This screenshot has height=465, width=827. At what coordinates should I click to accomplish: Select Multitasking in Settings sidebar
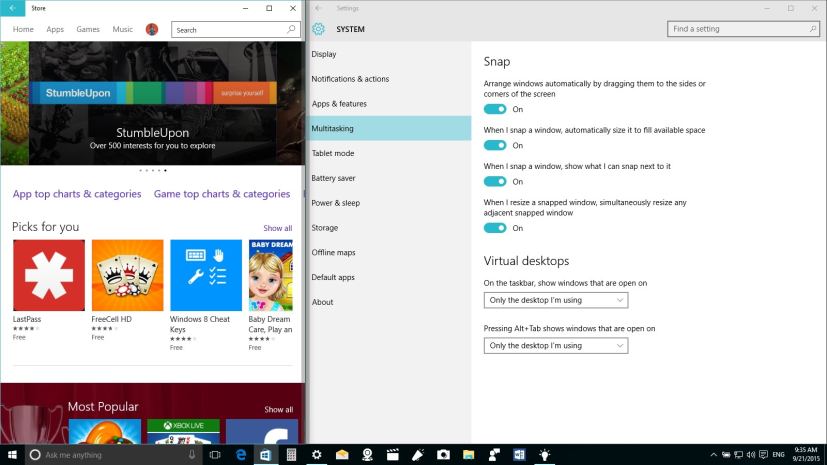coord(390,128)
